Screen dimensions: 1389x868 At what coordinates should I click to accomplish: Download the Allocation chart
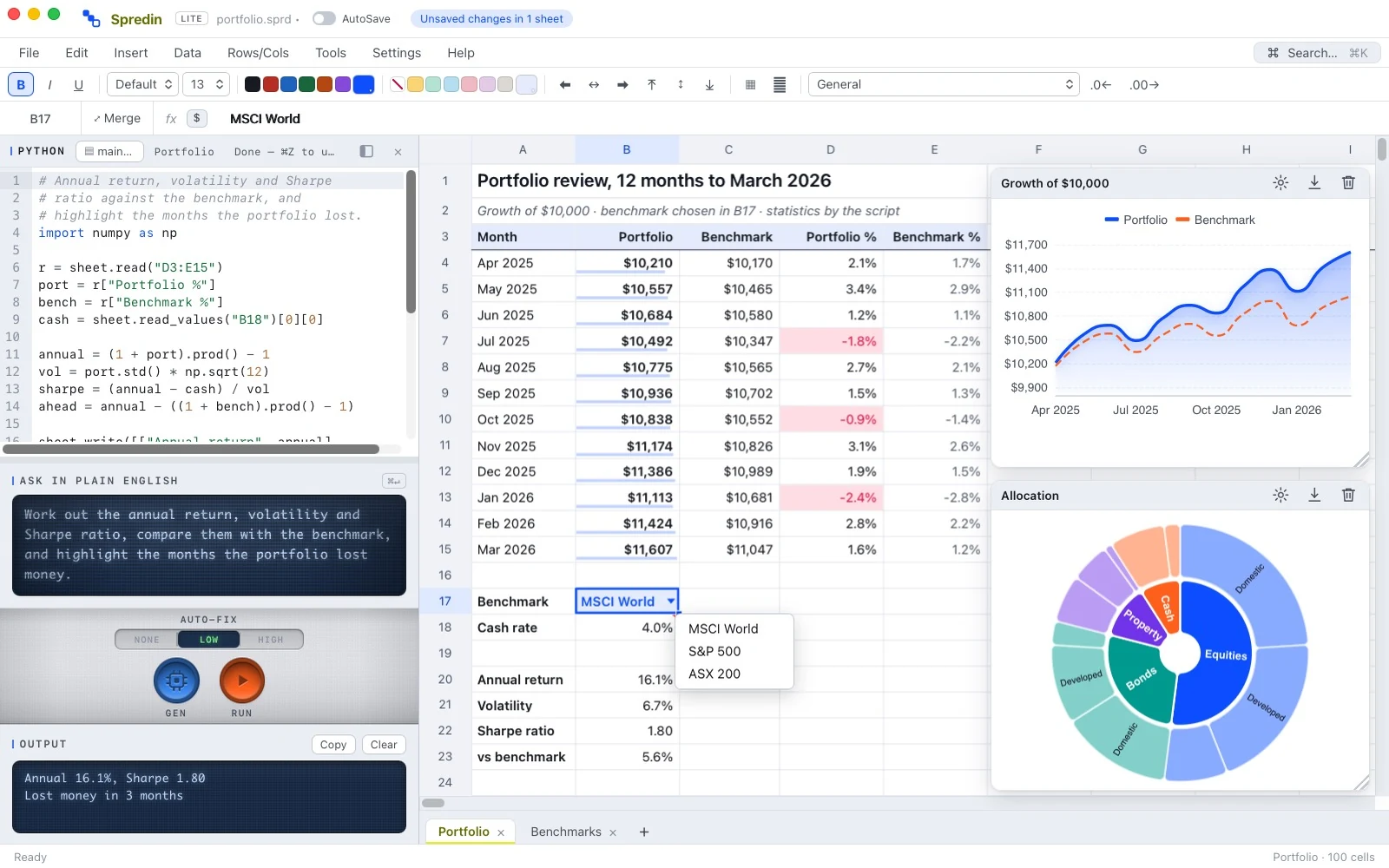tap(1314, 495)
